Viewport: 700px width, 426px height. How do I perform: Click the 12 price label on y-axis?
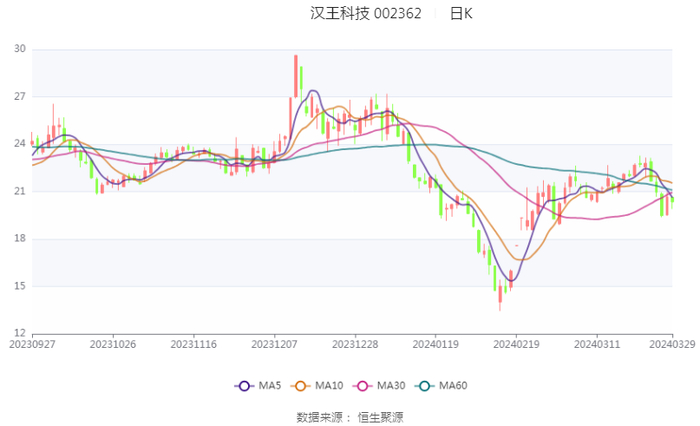click(20, 333)
